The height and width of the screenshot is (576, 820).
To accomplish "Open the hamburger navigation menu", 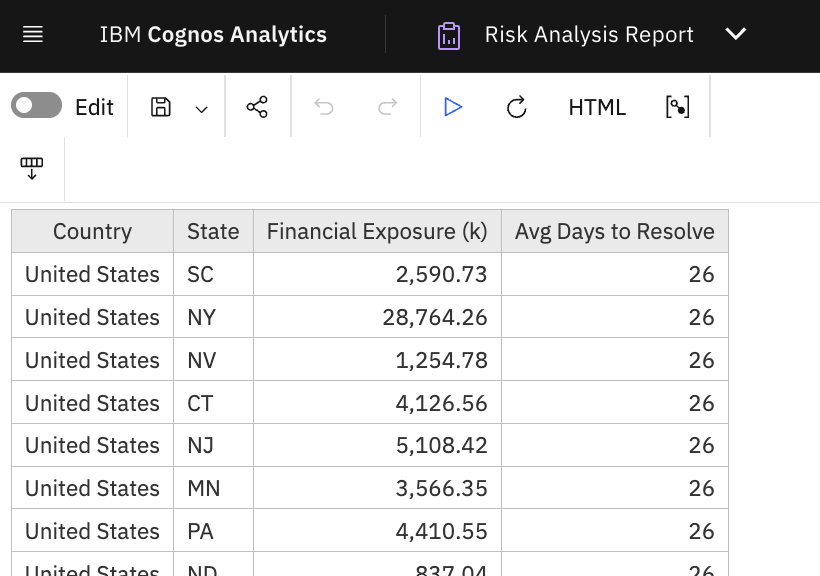I will 33,35.
